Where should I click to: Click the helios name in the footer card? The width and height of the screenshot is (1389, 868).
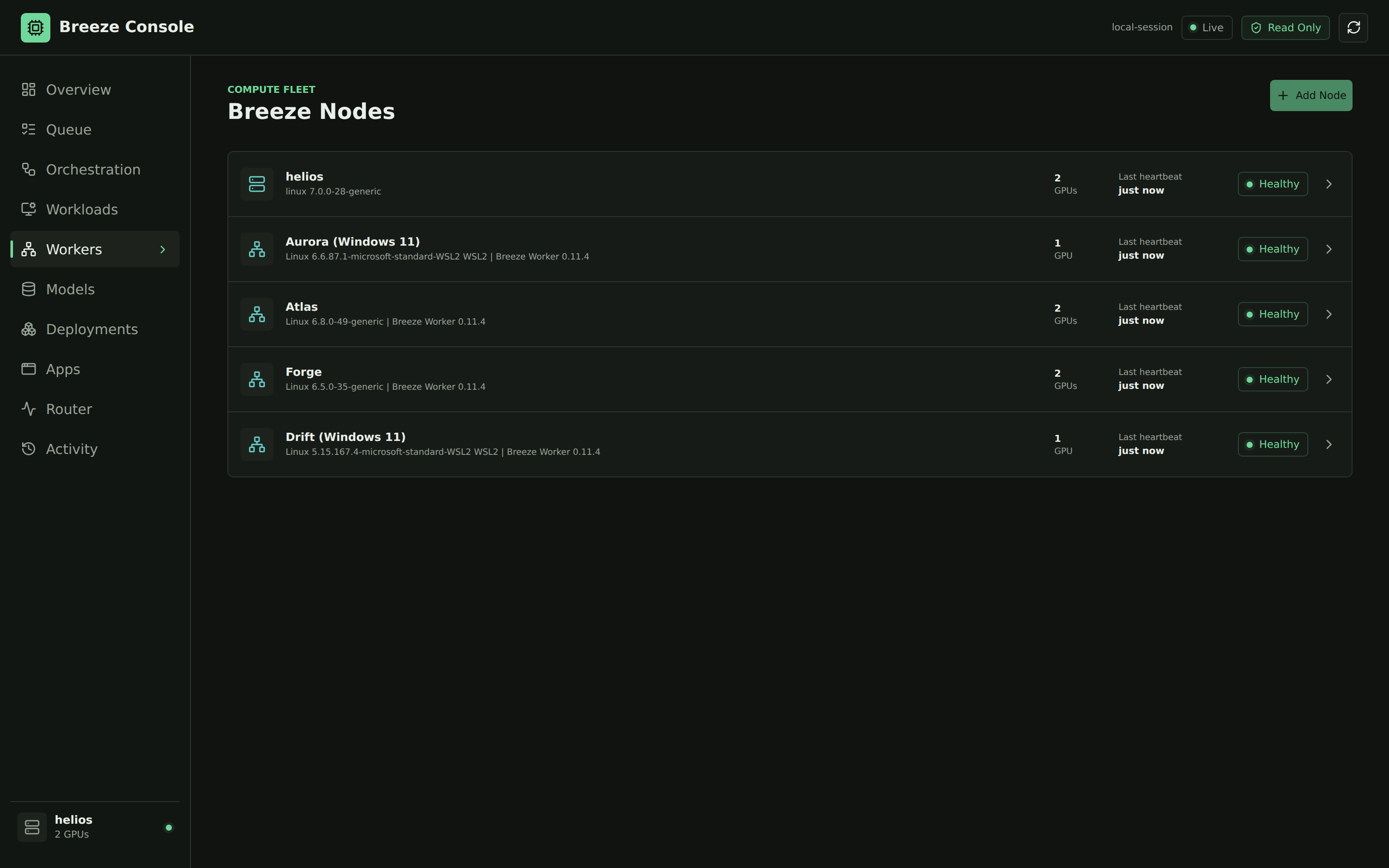click(73, 820)
